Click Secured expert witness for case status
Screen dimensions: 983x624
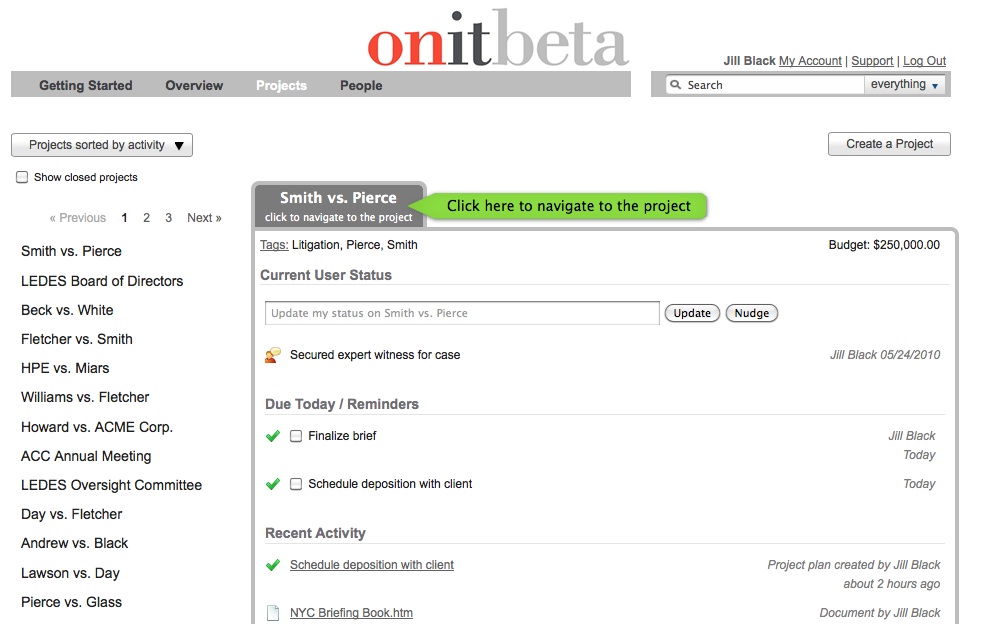pyautogui.click(x=375, y=355)
